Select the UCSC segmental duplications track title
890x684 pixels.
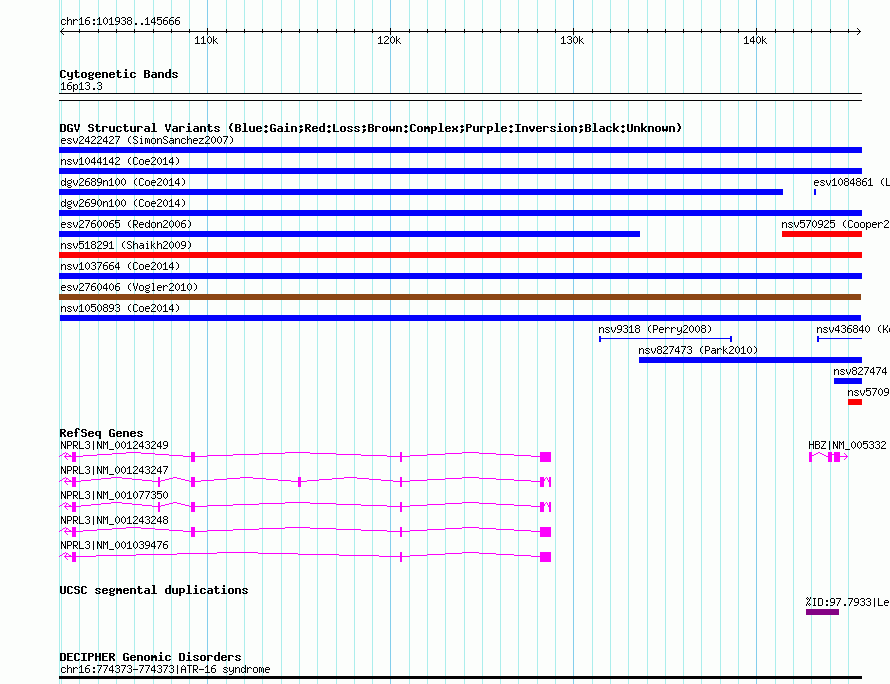click(154, 590)
